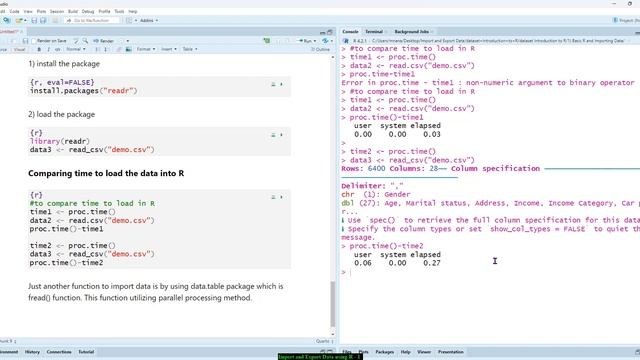Image resolution: width=640 pixels, height=360 pixels.
Task: Expand the open file recent dropdown arrow
Action: (x=25, y=20)
